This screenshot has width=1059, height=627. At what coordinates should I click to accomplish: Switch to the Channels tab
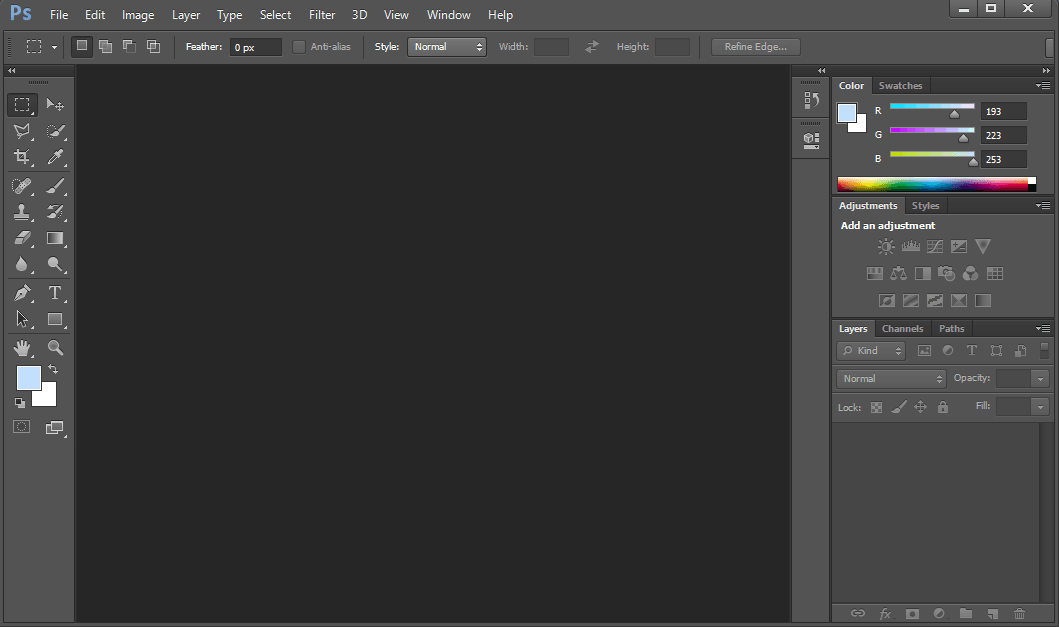tap(902, 328)
